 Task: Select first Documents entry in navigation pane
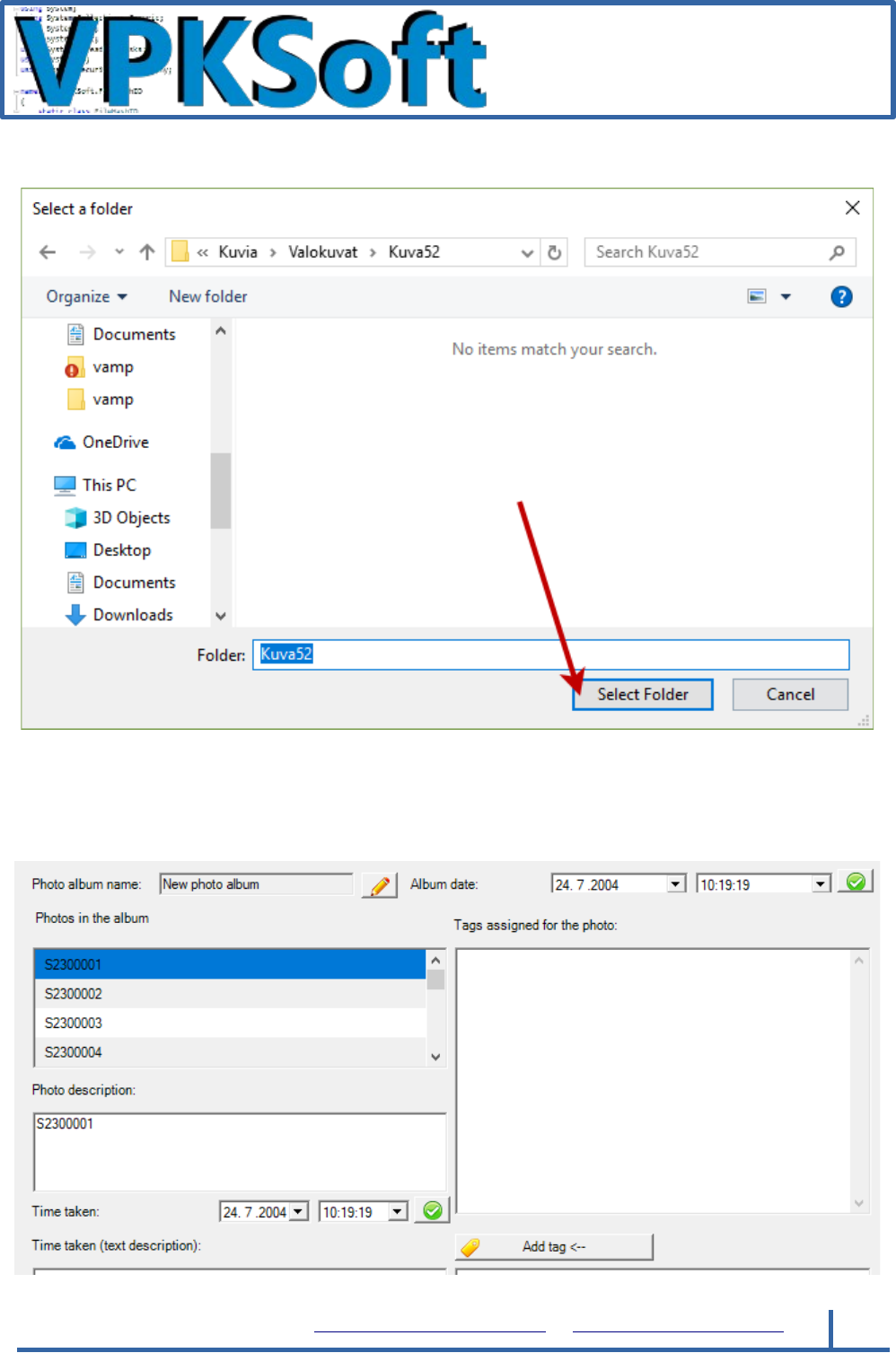(121, 334)
